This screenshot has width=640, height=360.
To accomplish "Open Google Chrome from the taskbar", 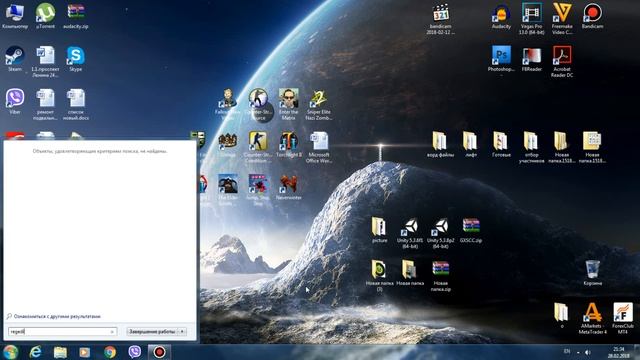I will pyautogui.click(x=109, y=352).
